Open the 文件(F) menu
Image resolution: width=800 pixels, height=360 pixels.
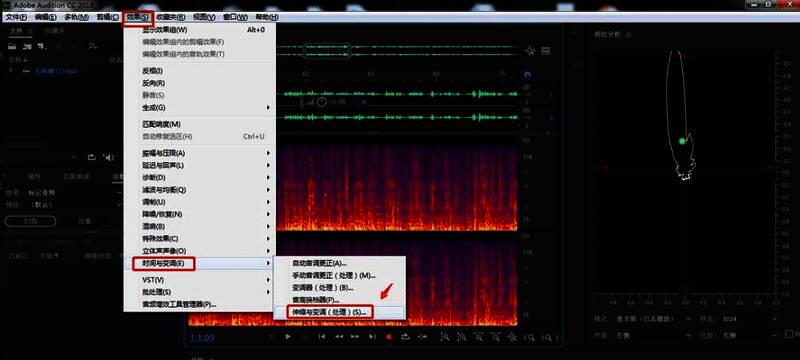coord(16,17)
